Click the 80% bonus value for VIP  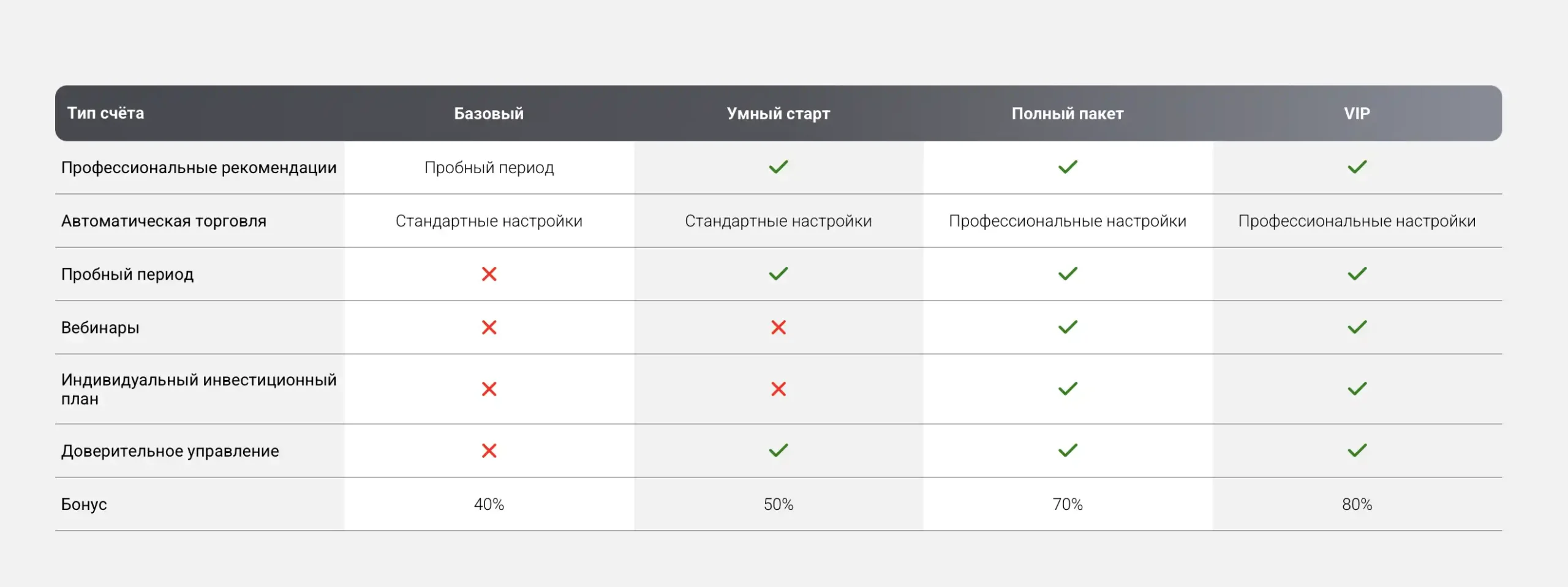pyautogui.click(x=1357, y=504)
